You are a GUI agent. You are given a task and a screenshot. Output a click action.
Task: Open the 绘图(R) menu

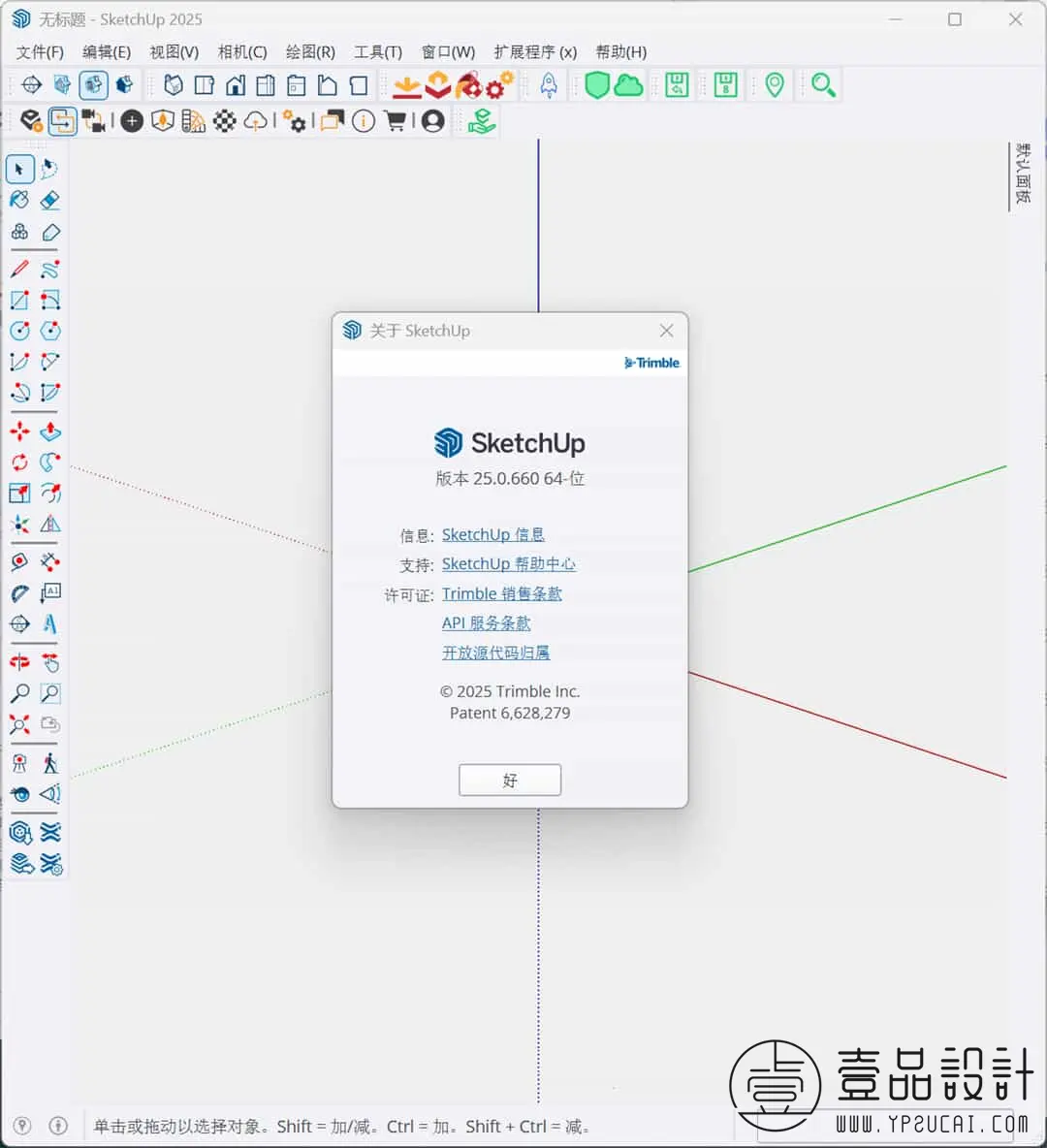click(310, 52)
